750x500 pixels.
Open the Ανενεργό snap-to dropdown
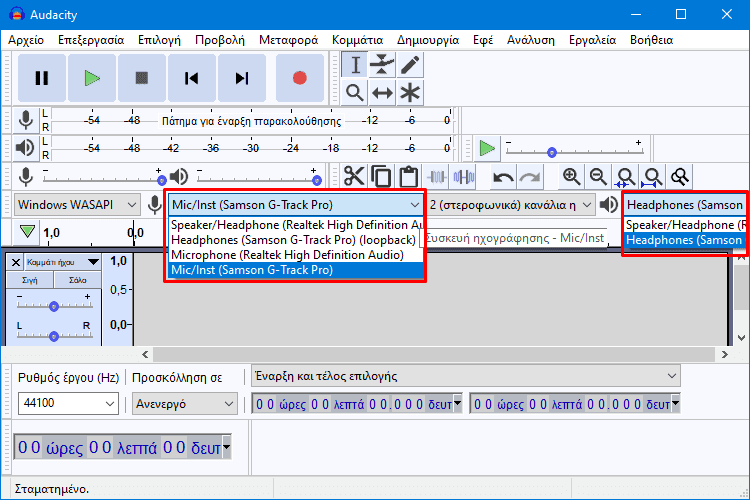185,403
